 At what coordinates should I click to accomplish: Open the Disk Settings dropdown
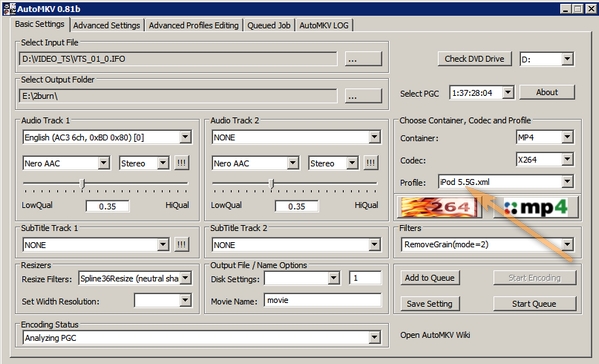tap(333, 278)
